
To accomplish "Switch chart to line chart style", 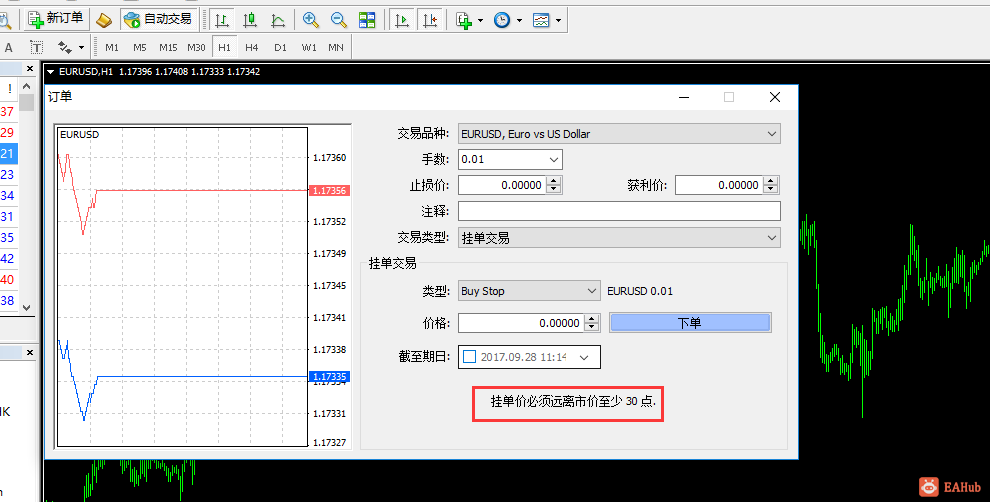I will tap(278, 20).
